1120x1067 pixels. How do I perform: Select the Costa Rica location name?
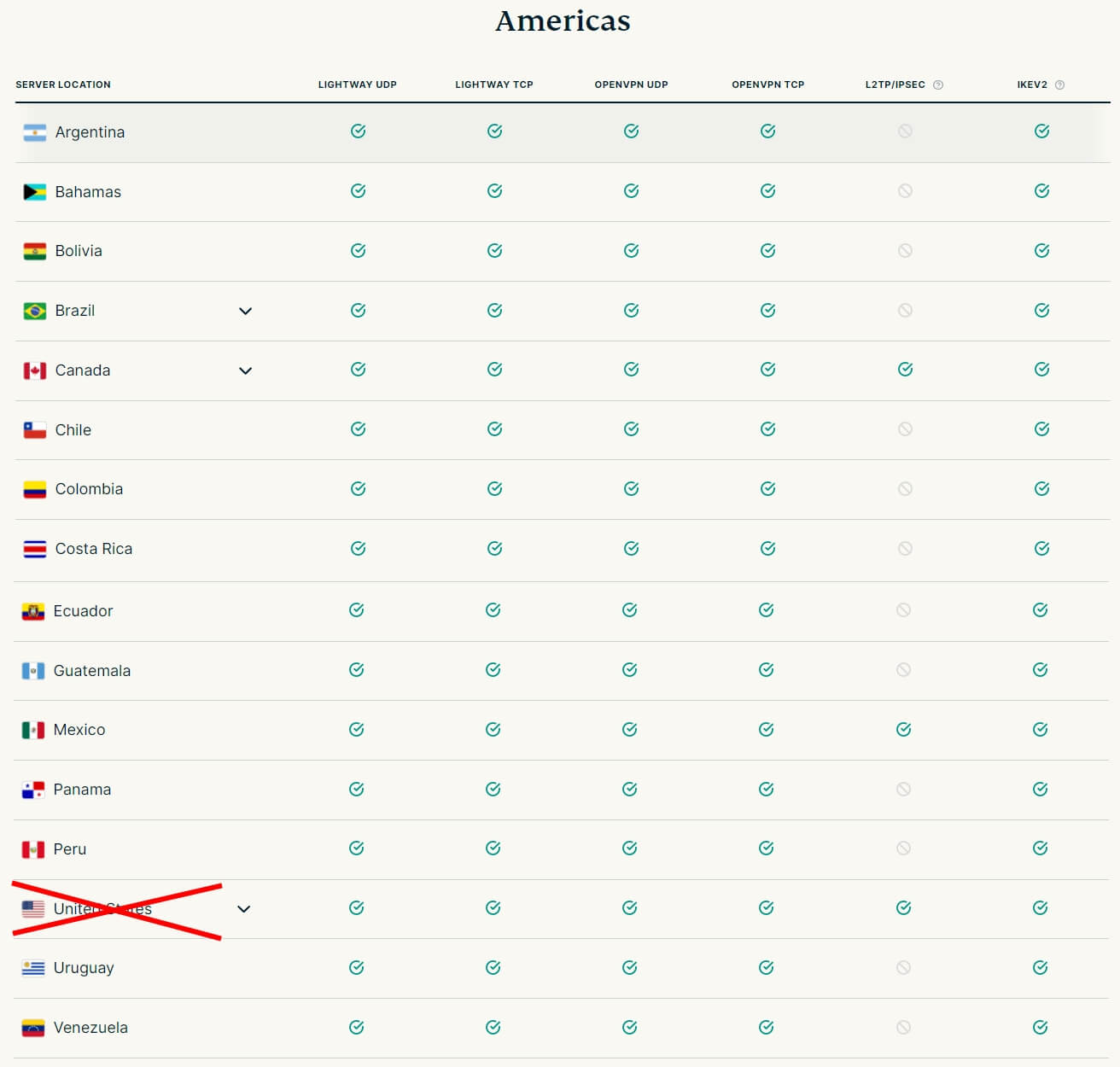[94, 549]
